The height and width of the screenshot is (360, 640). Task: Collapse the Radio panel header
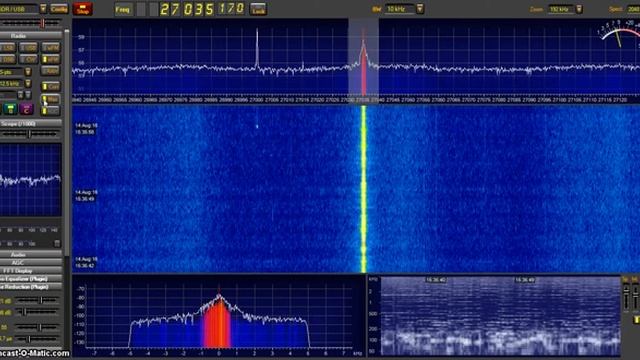click(31, 36)
